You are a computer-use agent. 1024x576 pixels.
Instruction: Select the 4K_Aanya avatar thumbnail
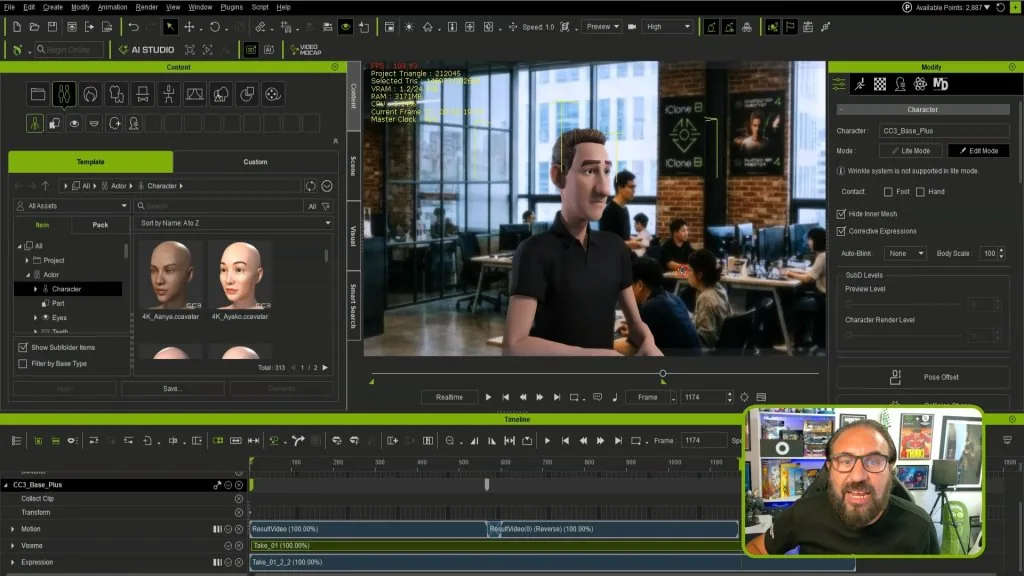170,275
